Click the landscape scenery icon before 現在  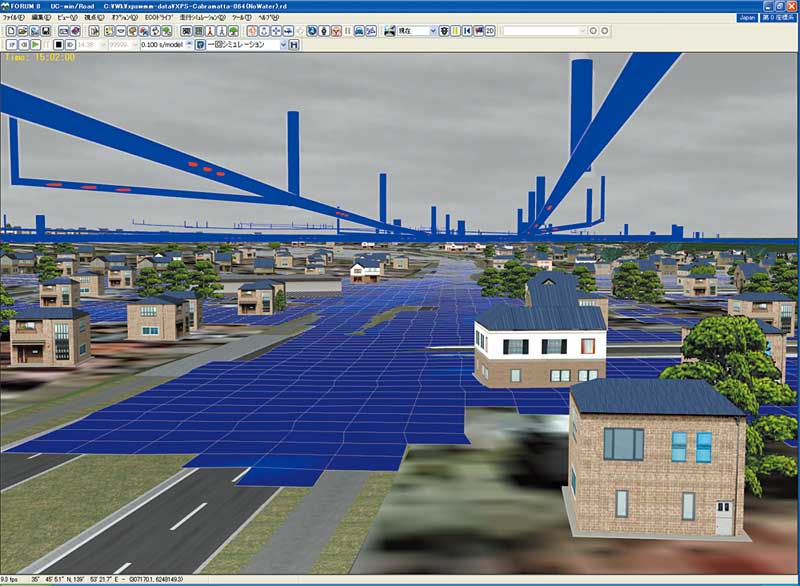tap(390, 31)
